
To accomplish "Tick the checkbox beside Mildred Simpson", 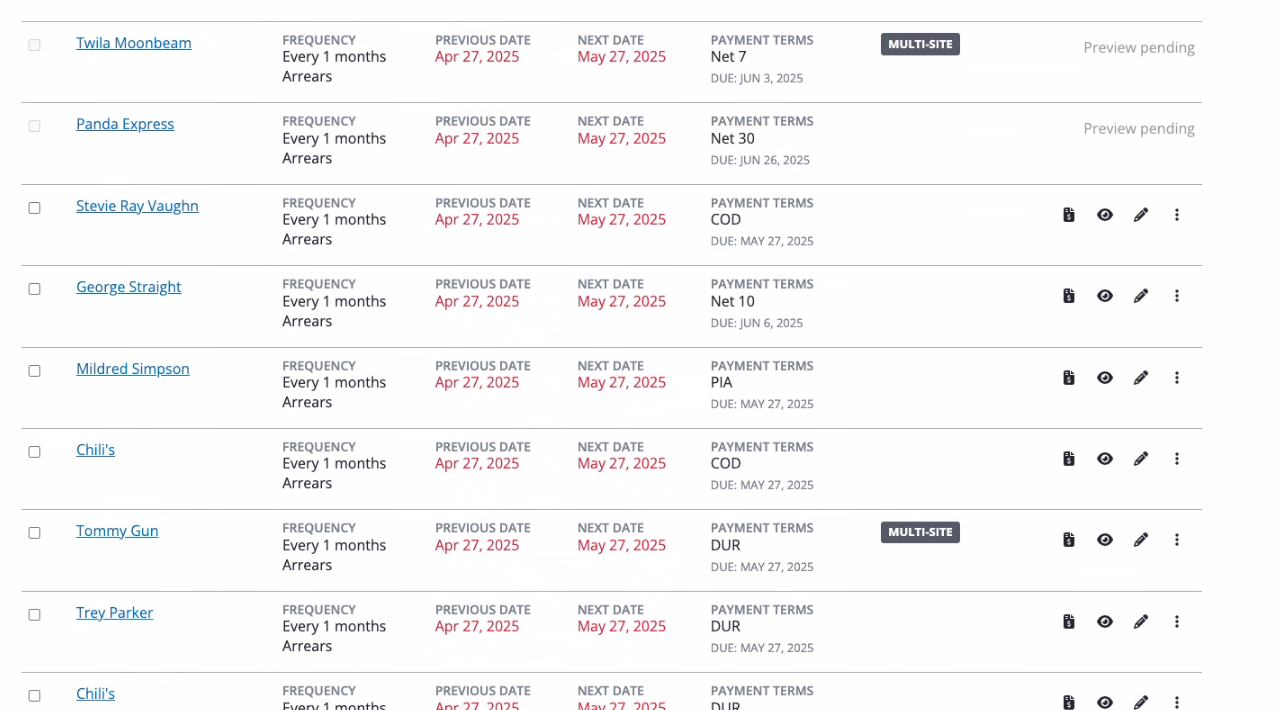I will click(x=34, y=371).
